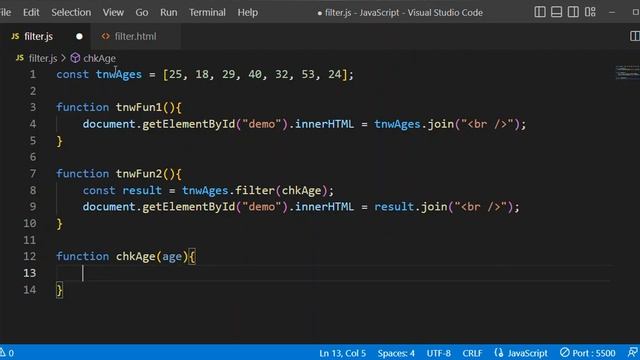Click line number 12 in gutter
The width and height of the screenshot is (640, 360).
(30, 256)
